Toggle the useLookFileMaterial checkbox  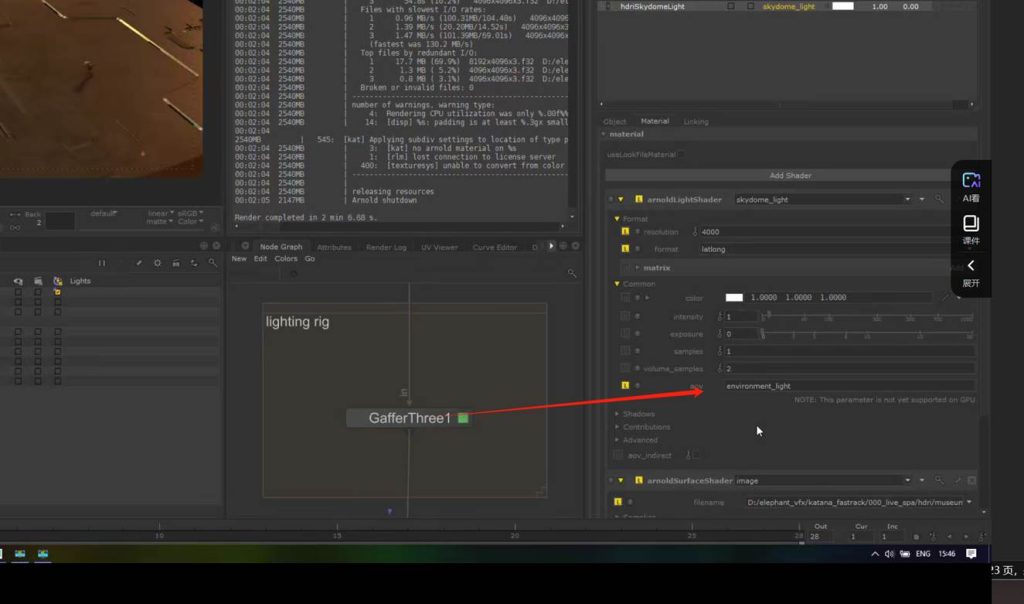pyautogui.click(x=681, y=154)
